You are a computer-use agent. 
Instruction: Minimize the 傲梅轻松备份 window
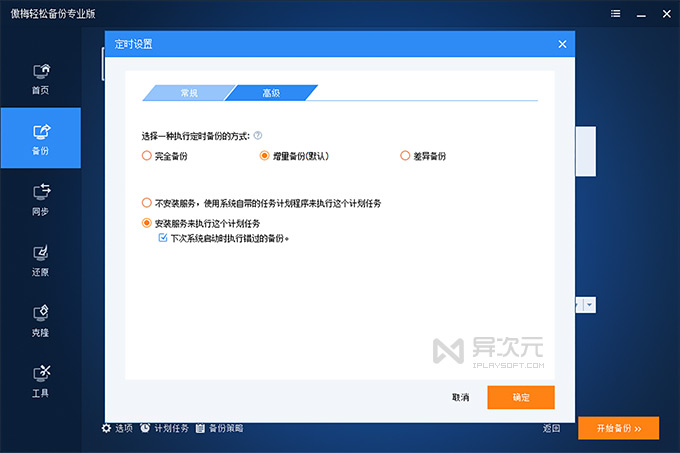click(x=641, y=15)
